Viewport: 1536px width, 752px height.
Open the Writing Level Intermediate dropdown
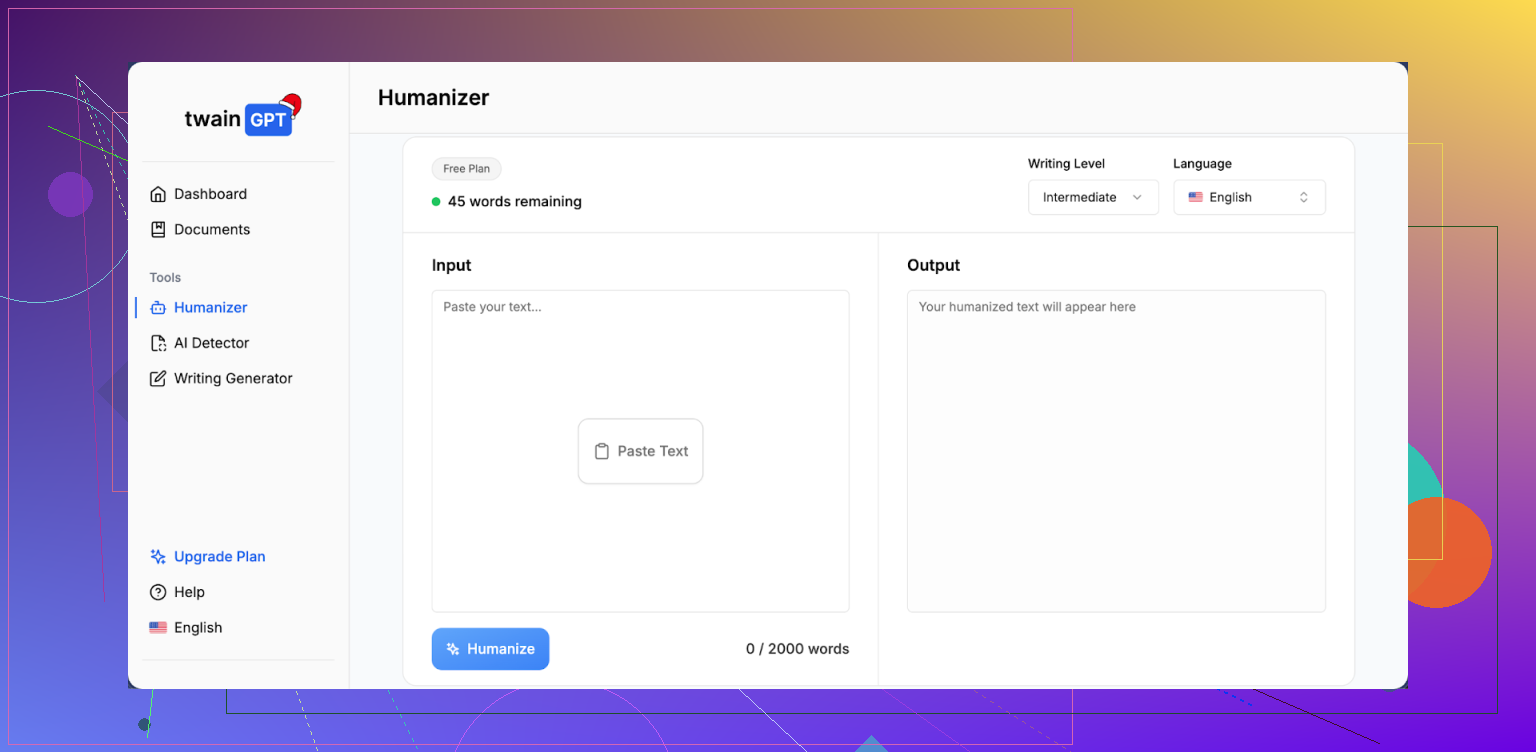(1092, 197)
